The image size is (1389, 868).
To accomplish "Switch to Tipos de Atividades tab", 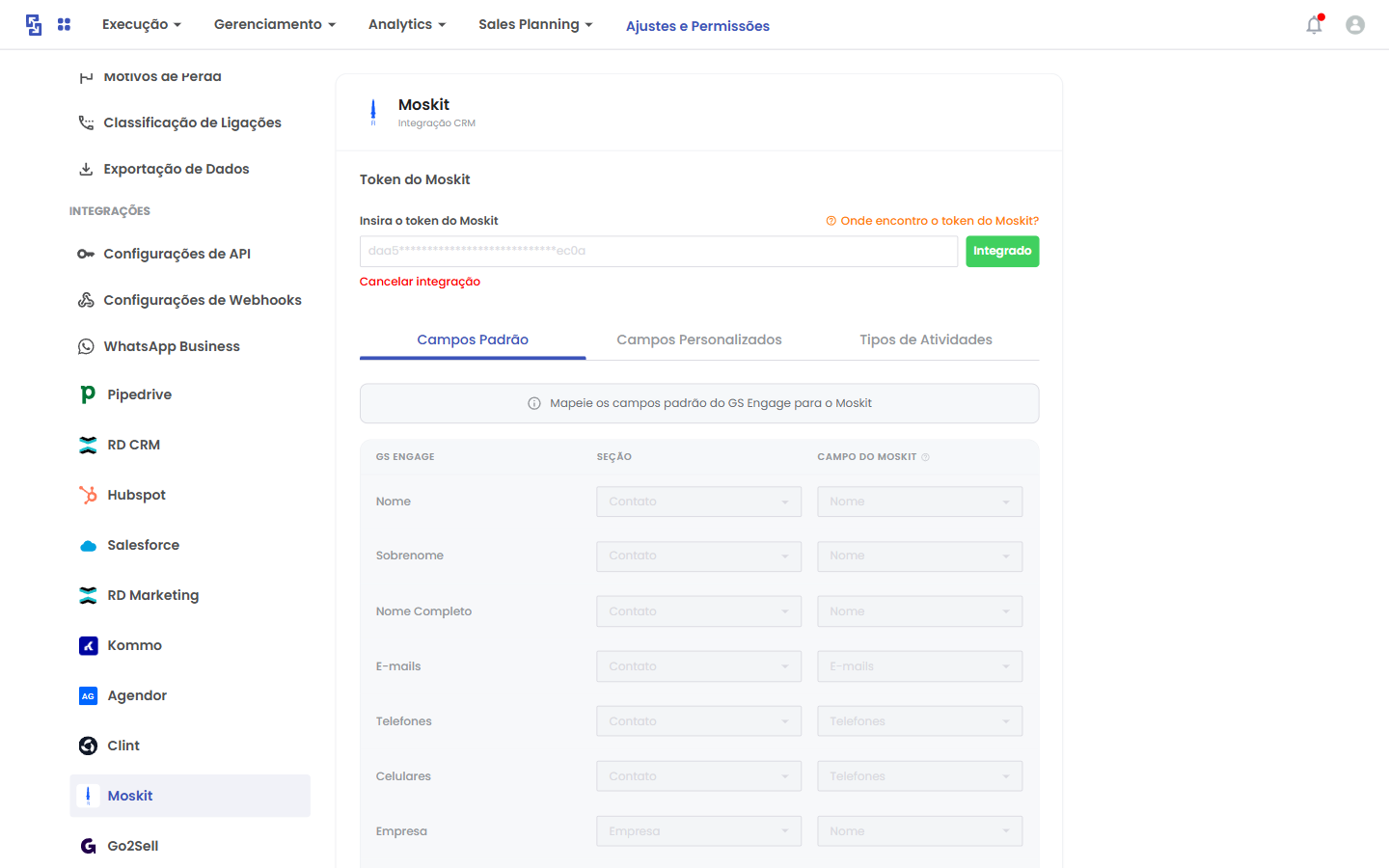I will coord(926,339).
